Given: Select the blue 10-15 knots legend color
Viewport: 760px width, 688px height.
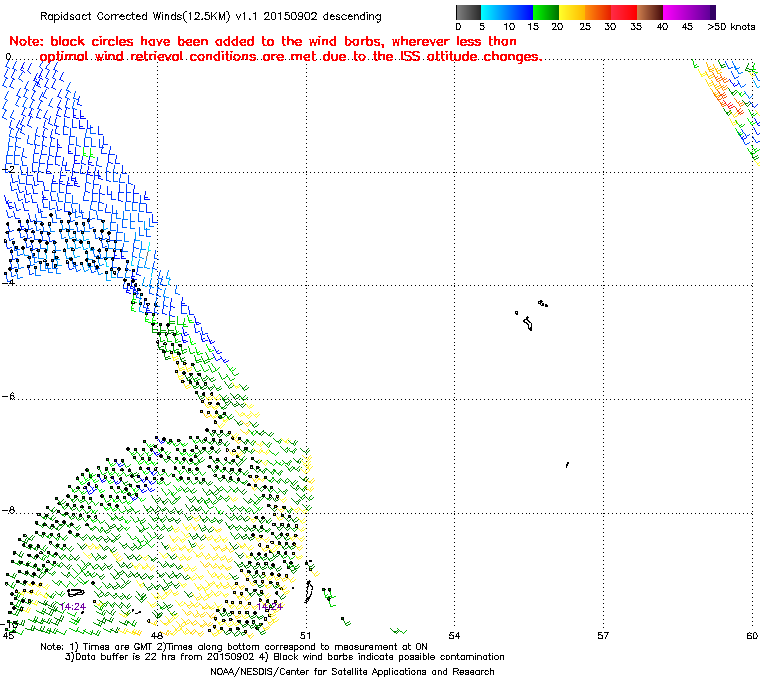Looking at the screenshot, I should click(520, 12).
